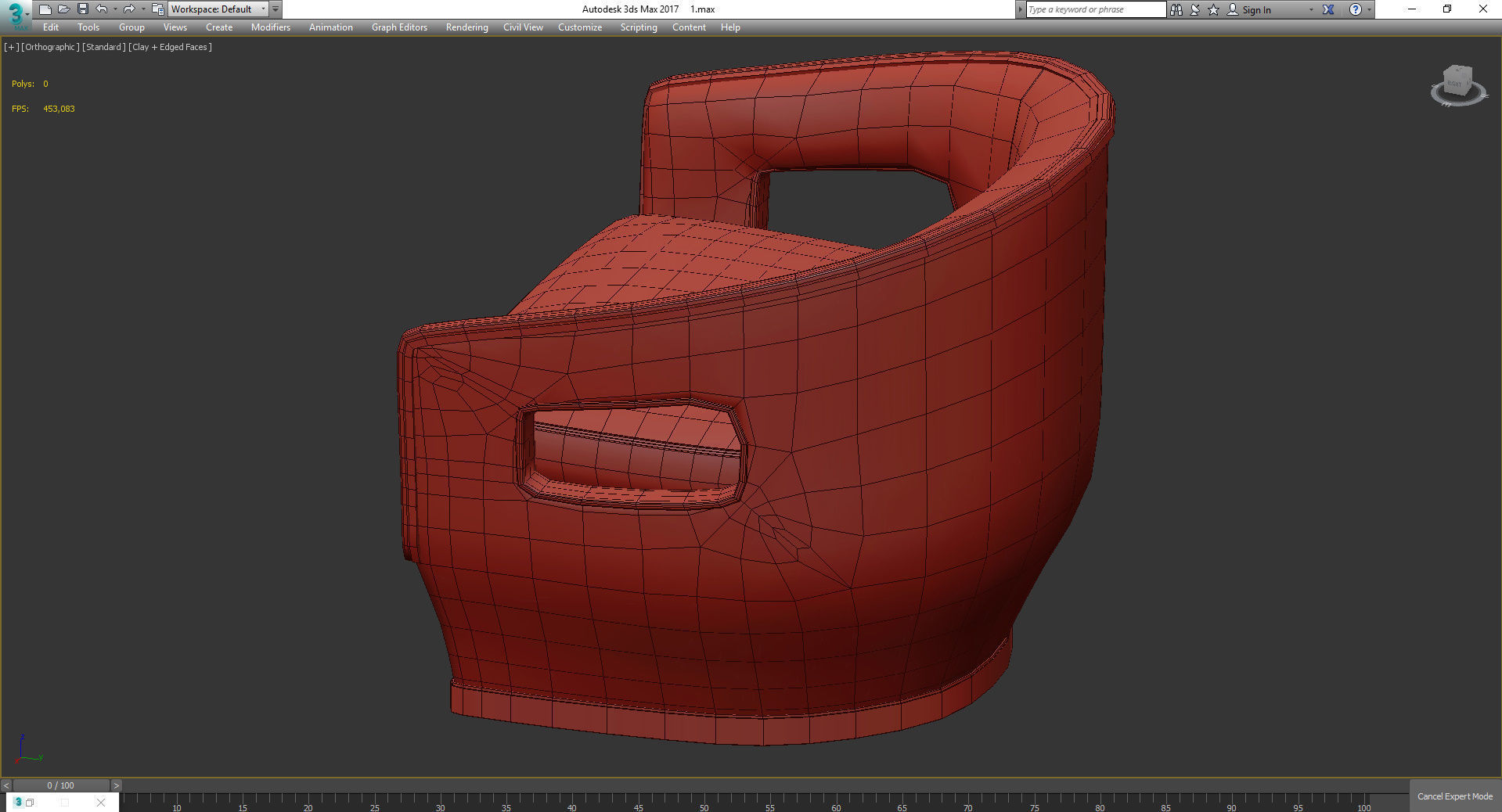Click the restore icon in the floating mini window

(x=30, y=803)
